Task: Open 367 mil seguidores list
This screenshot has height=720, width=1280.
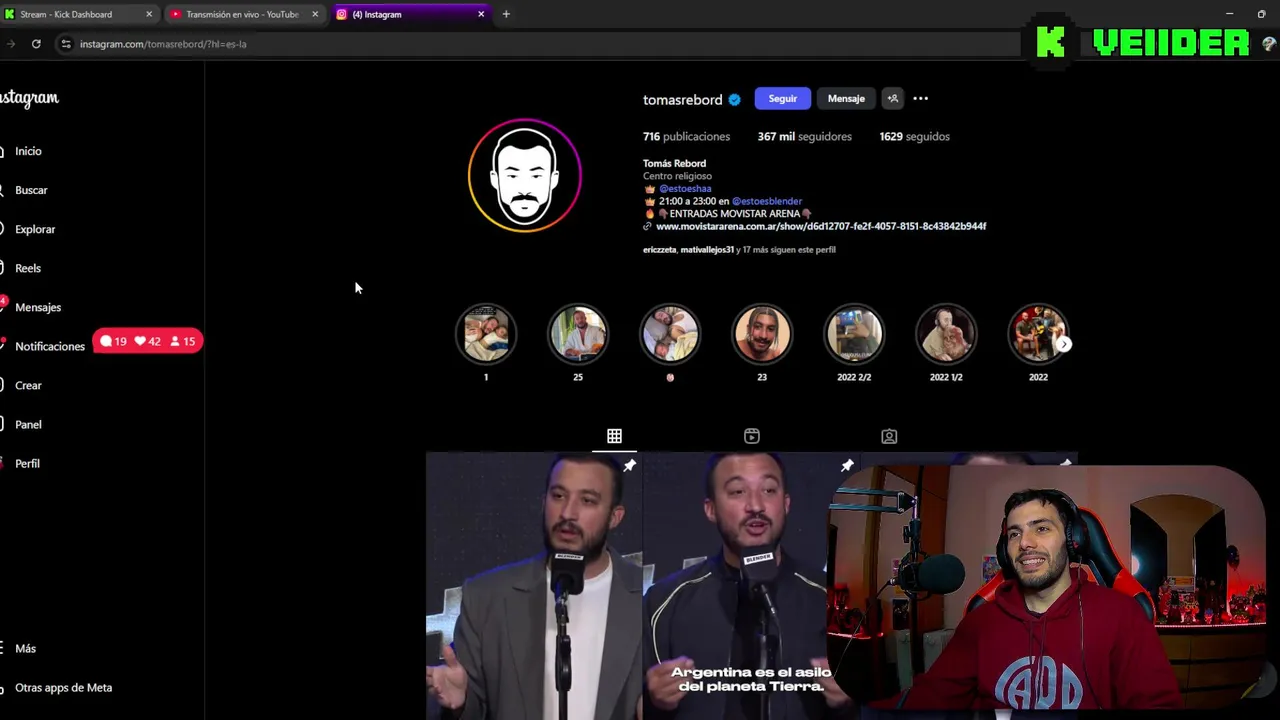Action: tap(804, 136)
